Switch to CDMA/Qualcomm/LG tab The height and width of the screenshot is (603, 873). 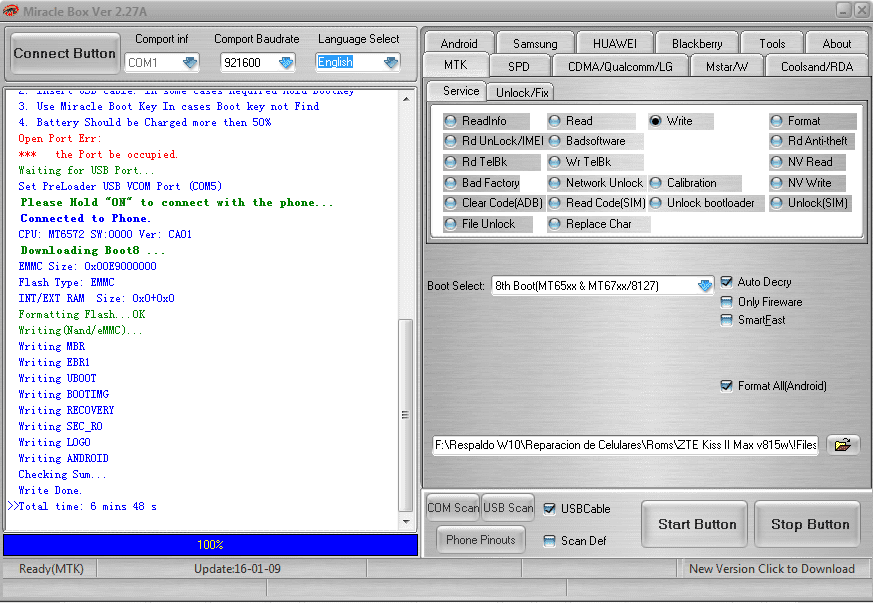click(620, 66)
